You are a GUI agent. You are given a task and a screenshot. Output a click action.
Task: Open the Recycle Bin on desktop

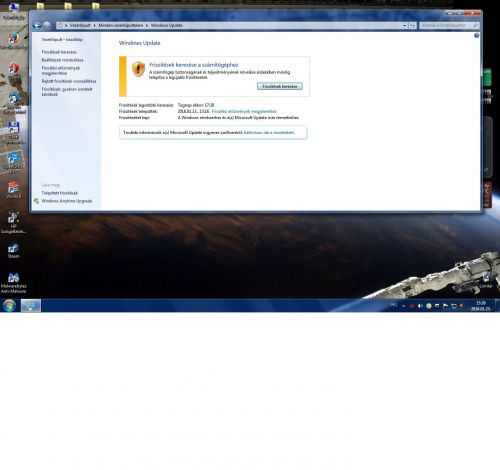[486, 276]
